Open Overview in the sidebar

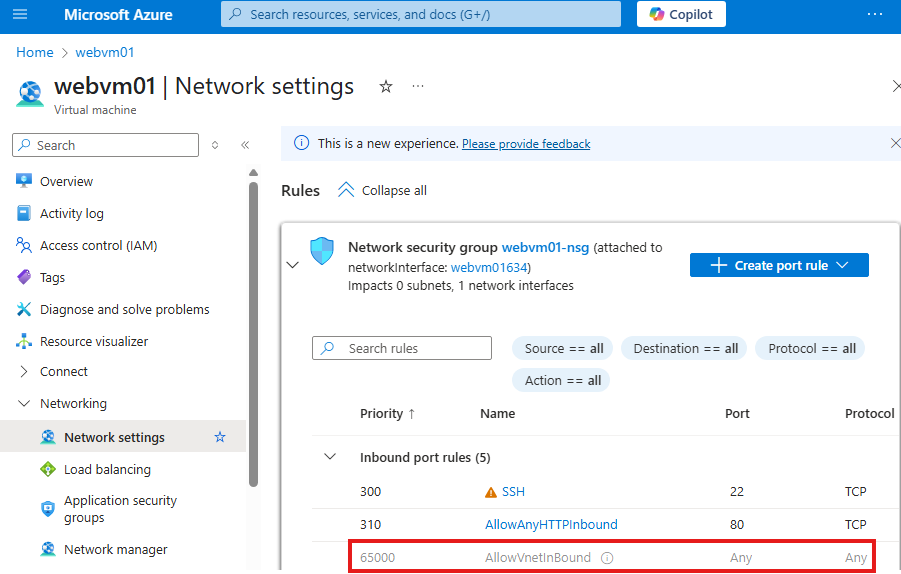click(x=66, y=182)
